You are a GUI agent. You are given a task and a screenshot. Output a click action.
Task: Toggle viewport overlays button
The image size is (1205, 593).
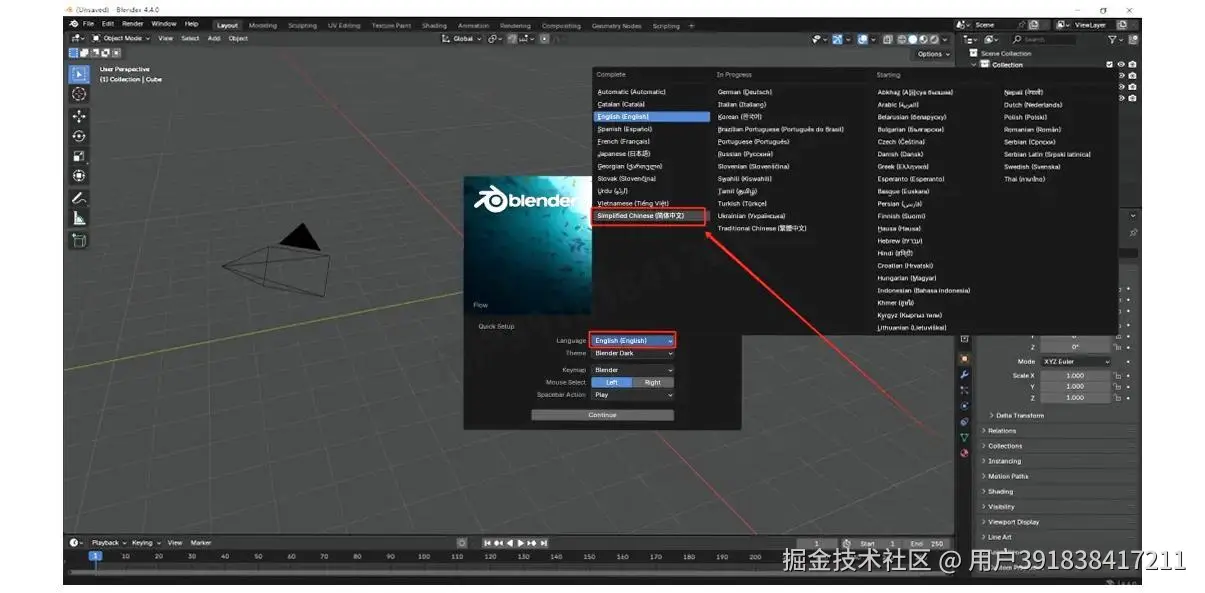coord(861,39)
